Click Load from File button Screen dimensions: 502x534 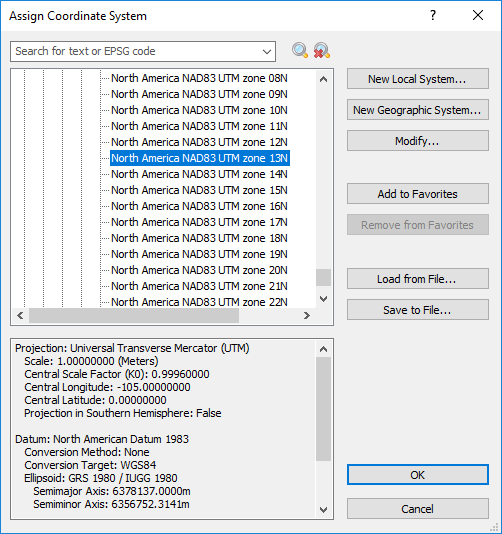coord(418,279)
